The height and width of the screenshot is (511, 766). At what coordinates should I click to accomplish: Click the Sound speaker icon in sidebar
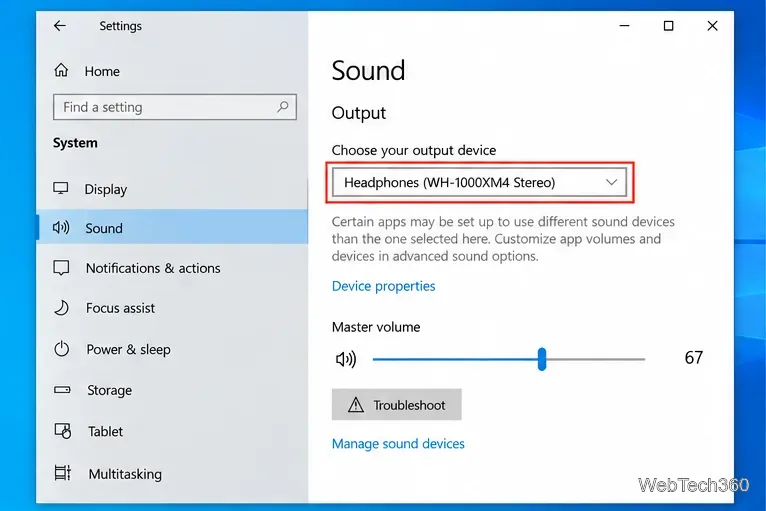tap(61, 227)
